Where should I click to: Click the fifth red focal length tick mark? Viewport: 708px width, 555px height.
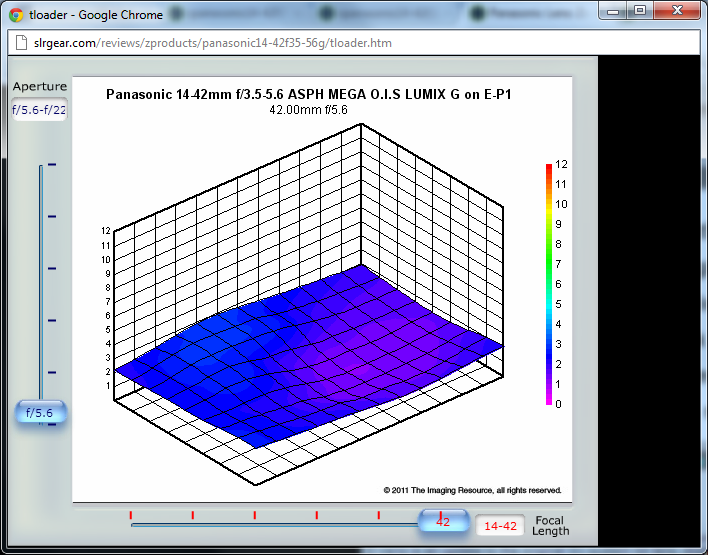(378, 515)
